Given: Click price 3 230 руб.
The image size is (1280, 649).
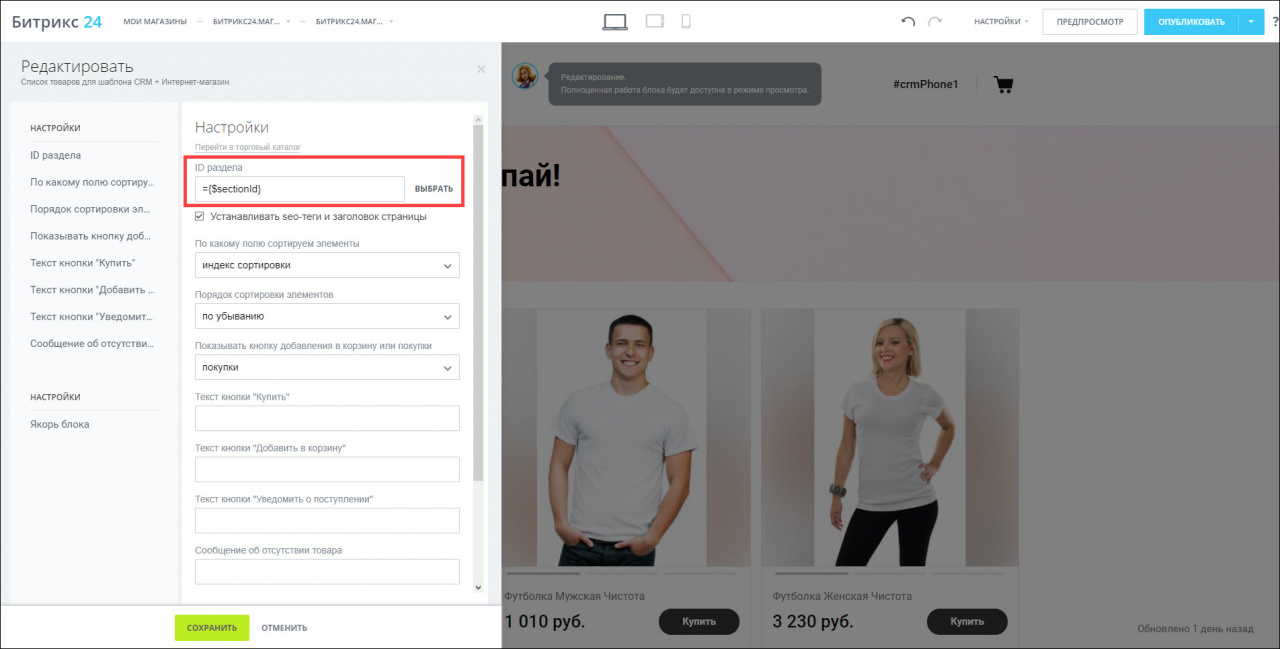Looking at the screenshot, I should (813, 621).
